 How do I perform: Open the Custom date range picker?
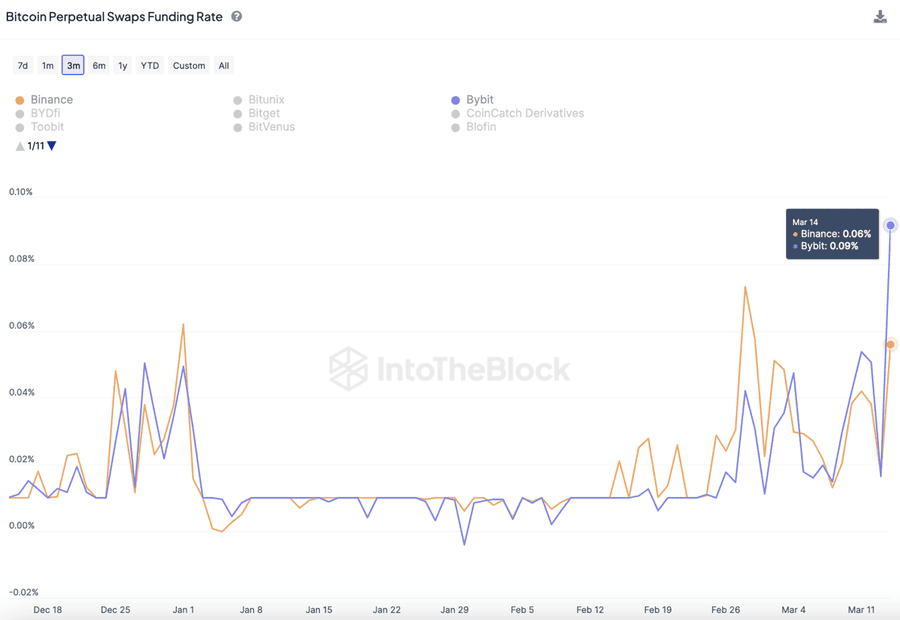click(x=189, y=66)
